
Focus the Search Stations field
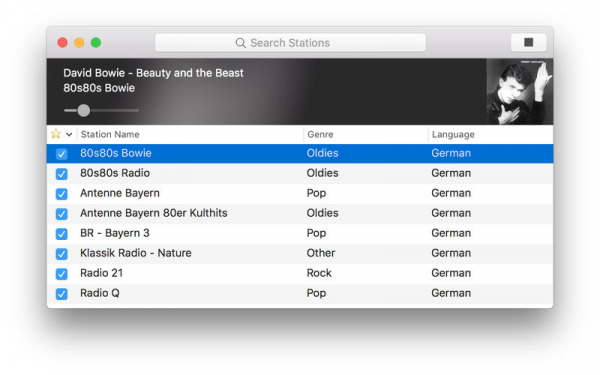coord(290,42)
